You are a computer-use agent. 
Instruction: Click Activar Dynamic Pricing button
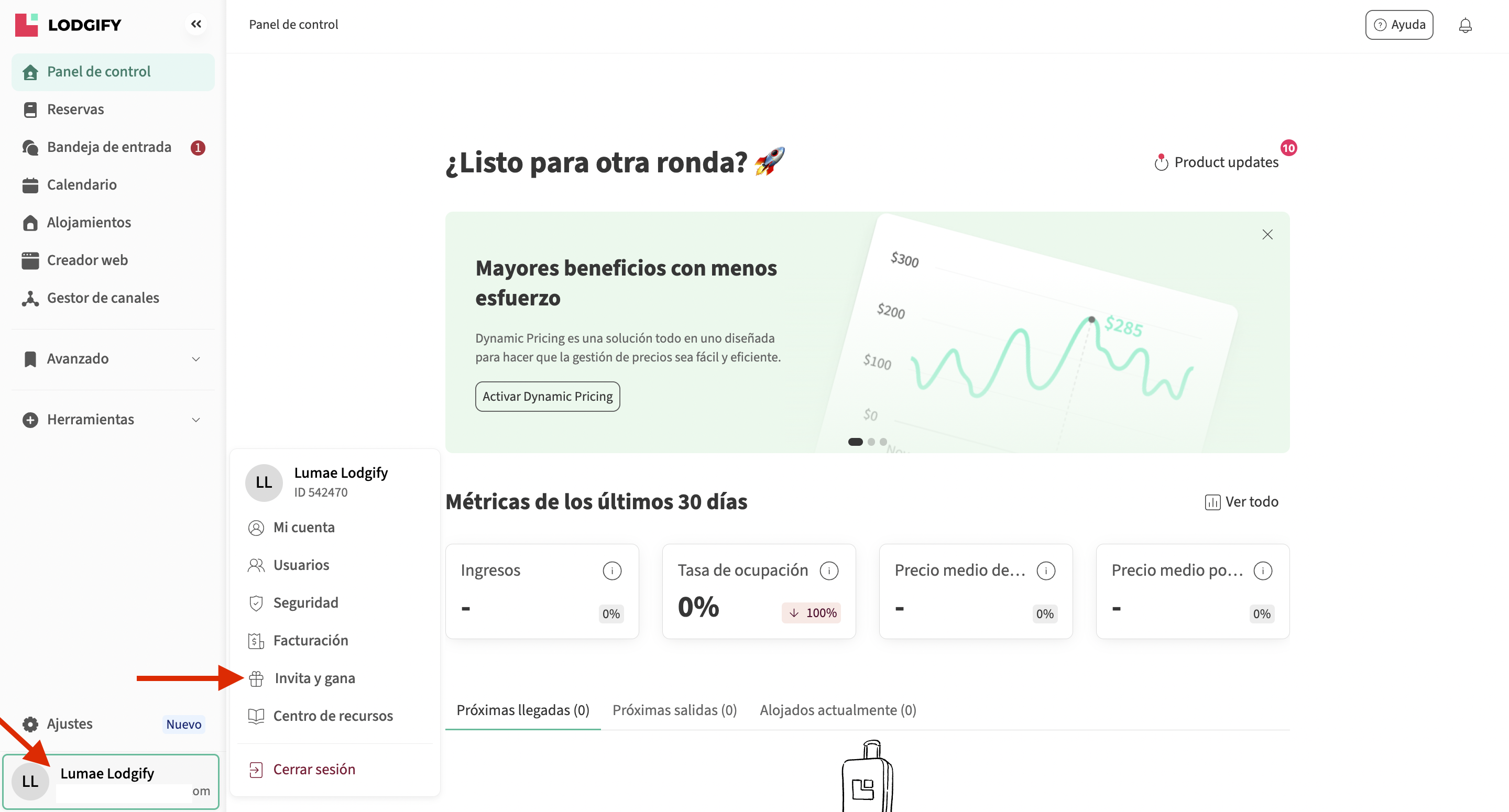coord(547,397)
